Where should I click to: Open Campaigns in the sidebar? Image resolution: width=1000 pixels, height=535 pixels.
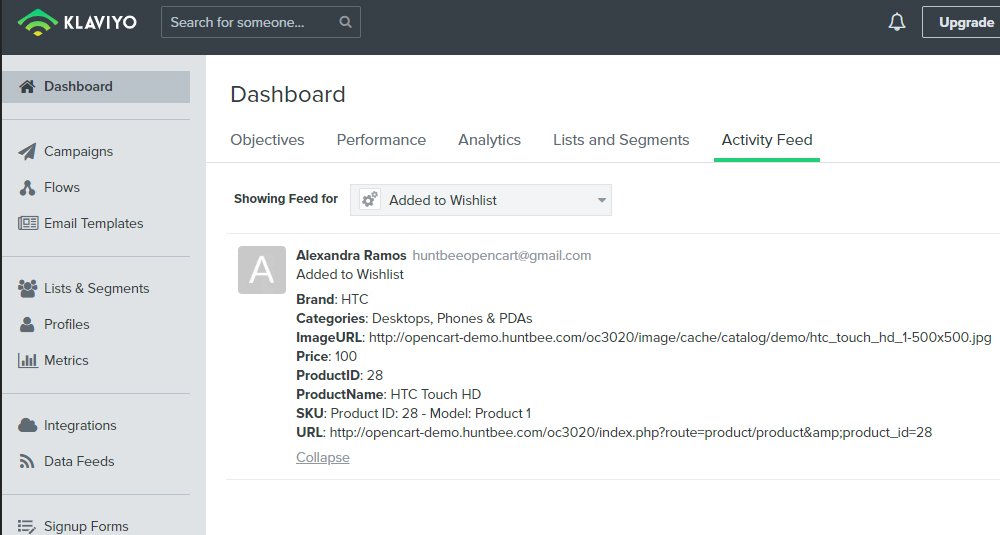click(x=78, y=151)
